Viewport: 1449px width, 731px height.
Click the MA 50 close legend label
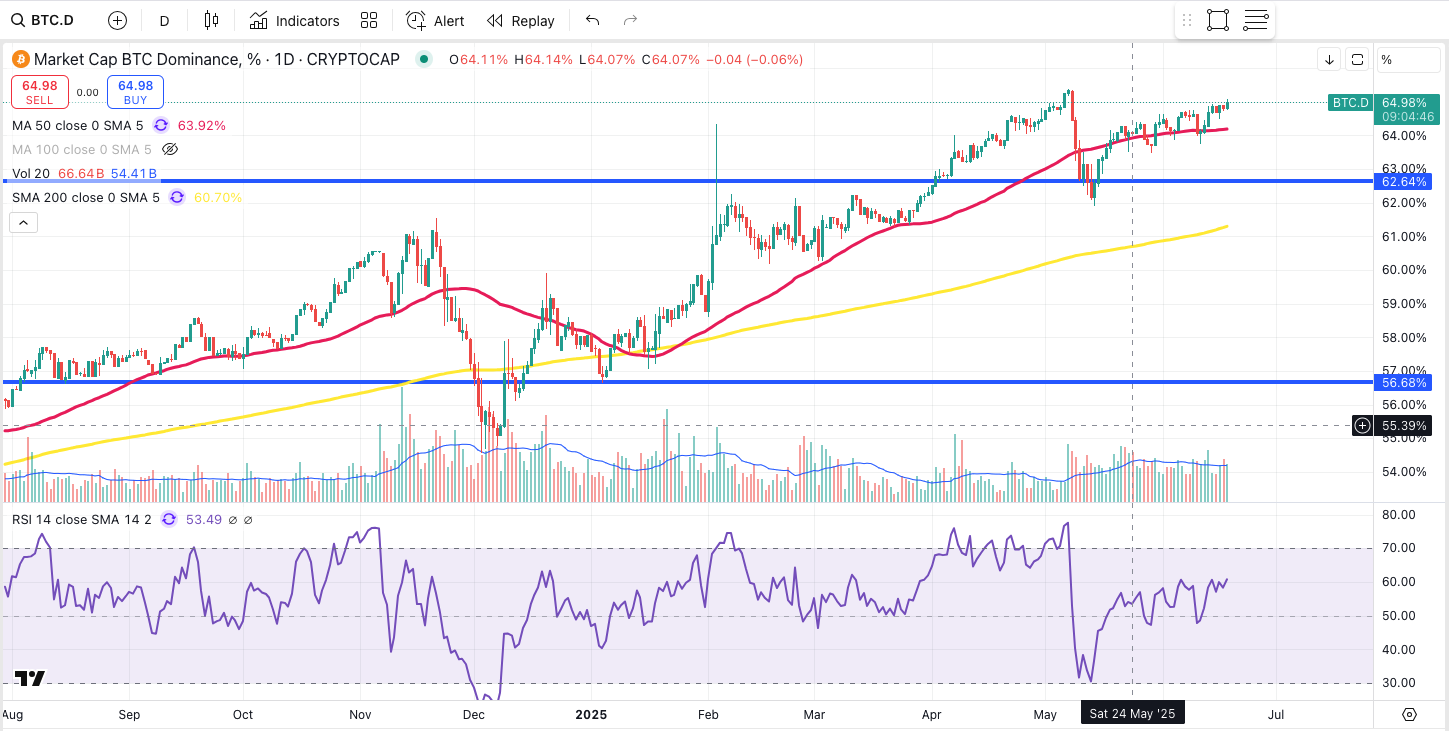[x=78, y=125]
